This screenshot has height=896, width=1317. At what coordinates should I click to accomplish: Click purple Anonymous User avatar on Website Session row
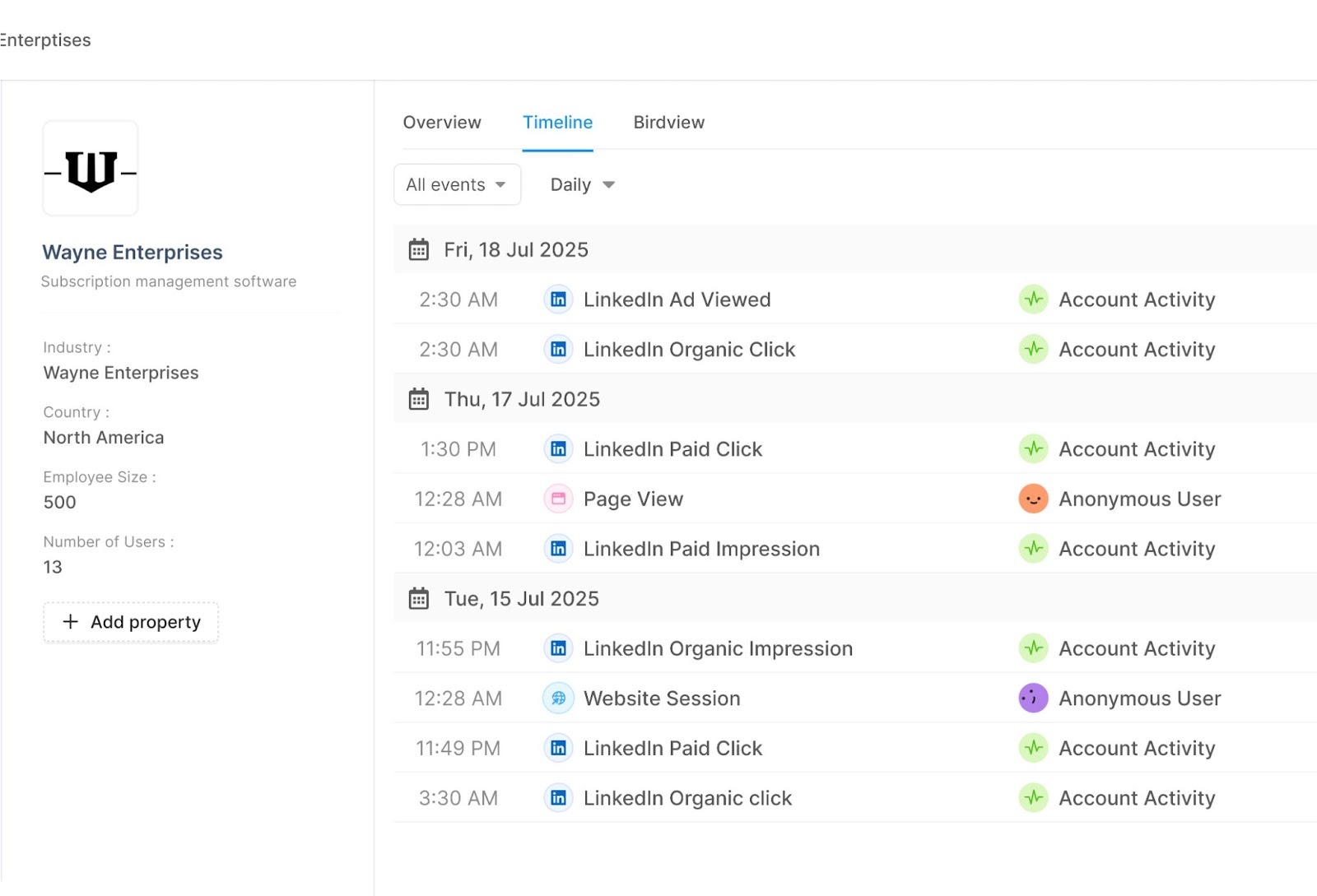[x=1033, y=699]
